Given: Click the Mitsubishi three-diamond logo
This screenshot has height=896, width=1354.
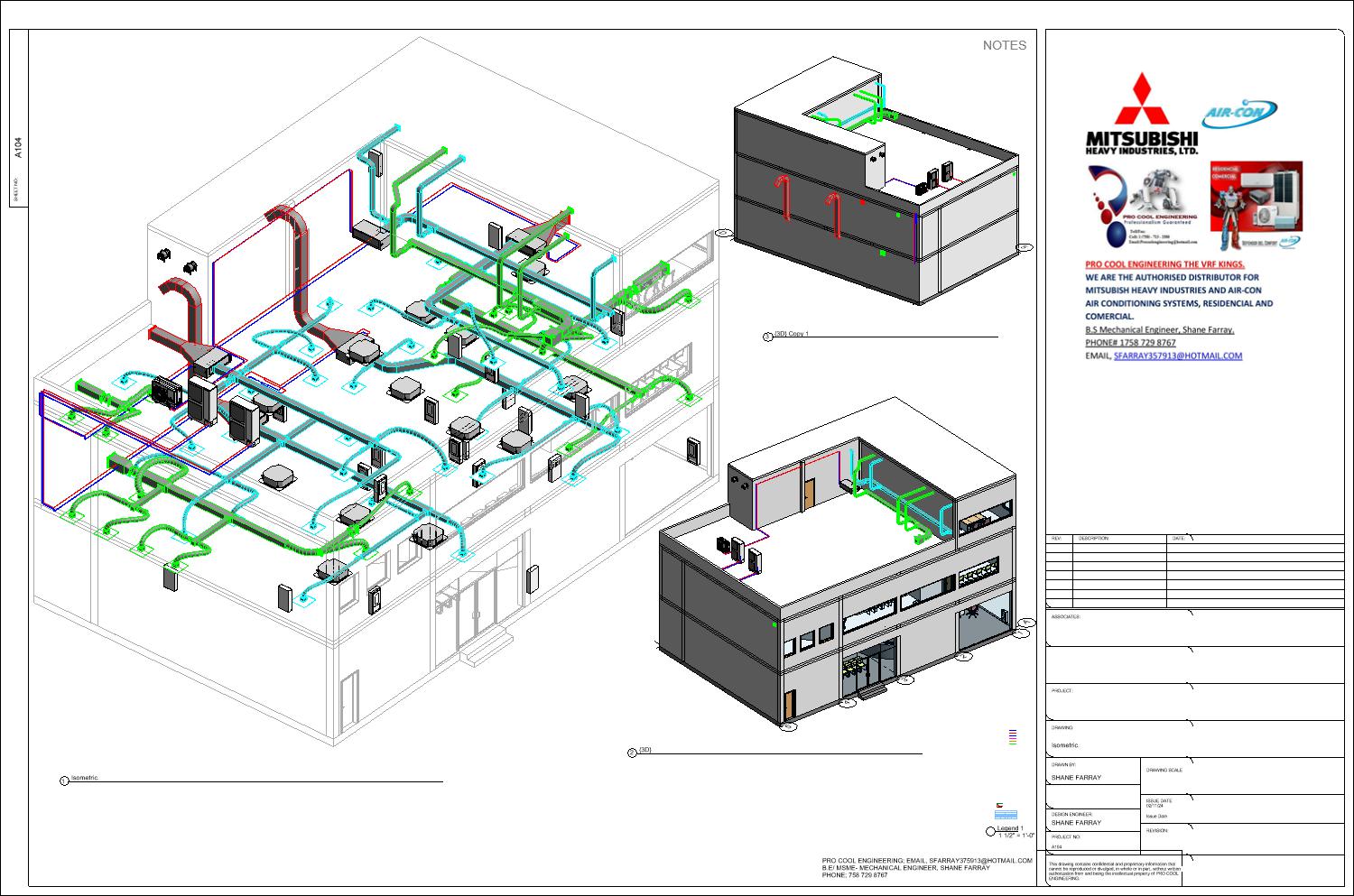Looking at the screenshot, I should click(x=1141, y=98).
